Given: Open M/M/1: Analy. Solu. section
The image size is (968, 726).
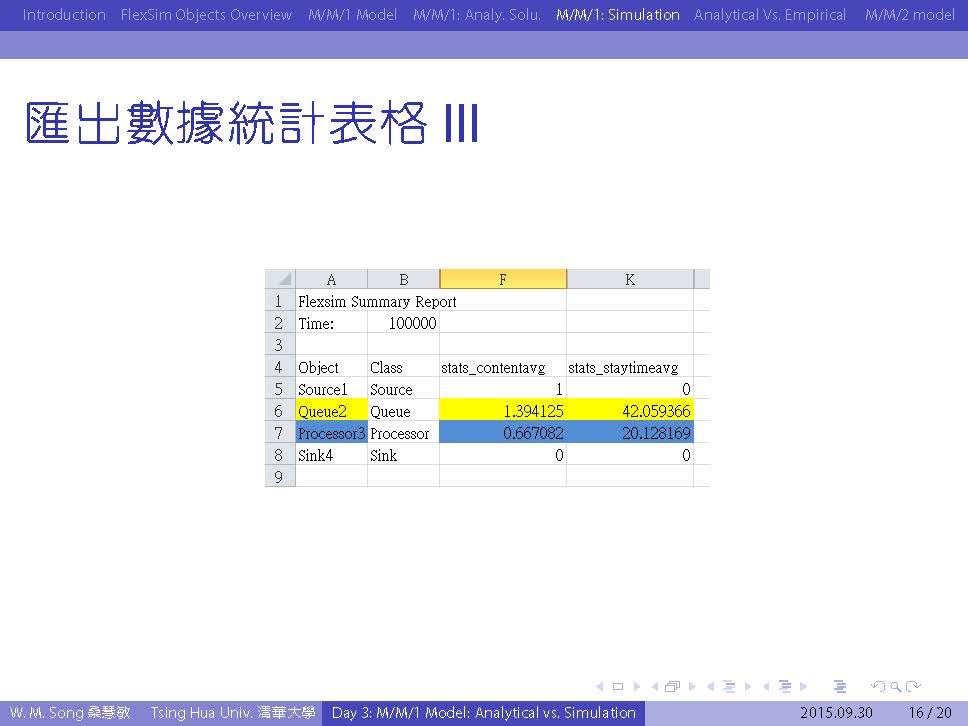Looking at the screenshot, I should click(x=476, y=15).
